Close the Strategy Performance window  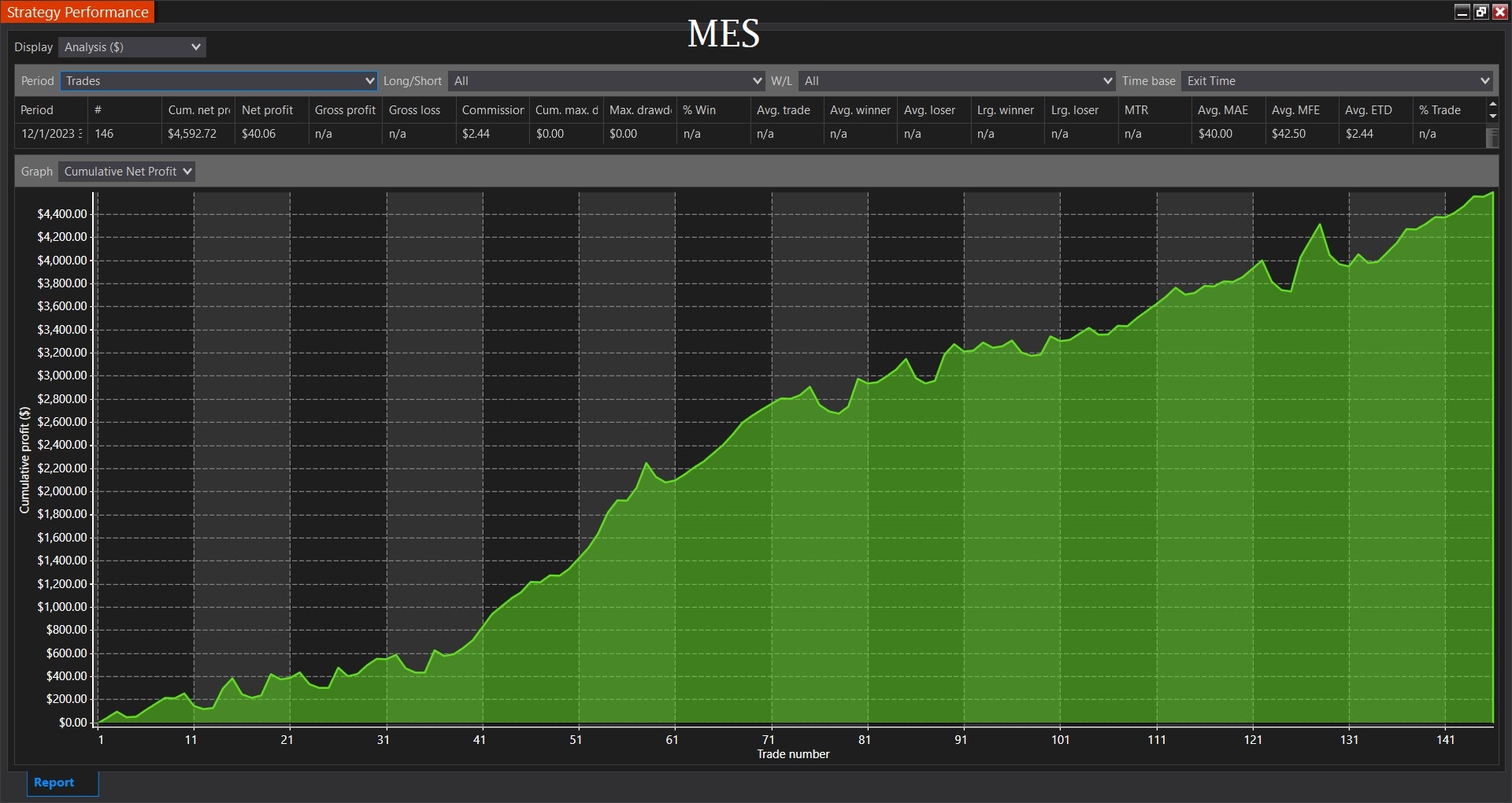point(1499,12)
